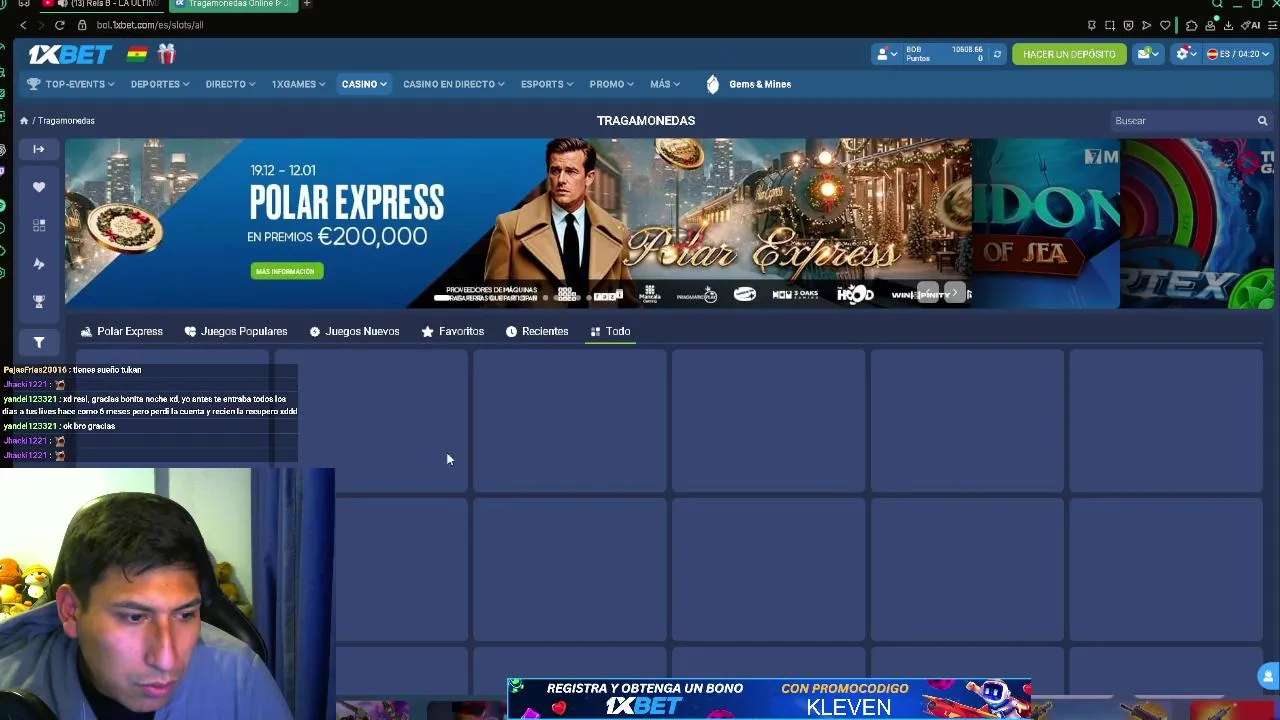Click the search magnifier icon
This screenshot has width=1280, height=720.
(x=1262, y=121)
